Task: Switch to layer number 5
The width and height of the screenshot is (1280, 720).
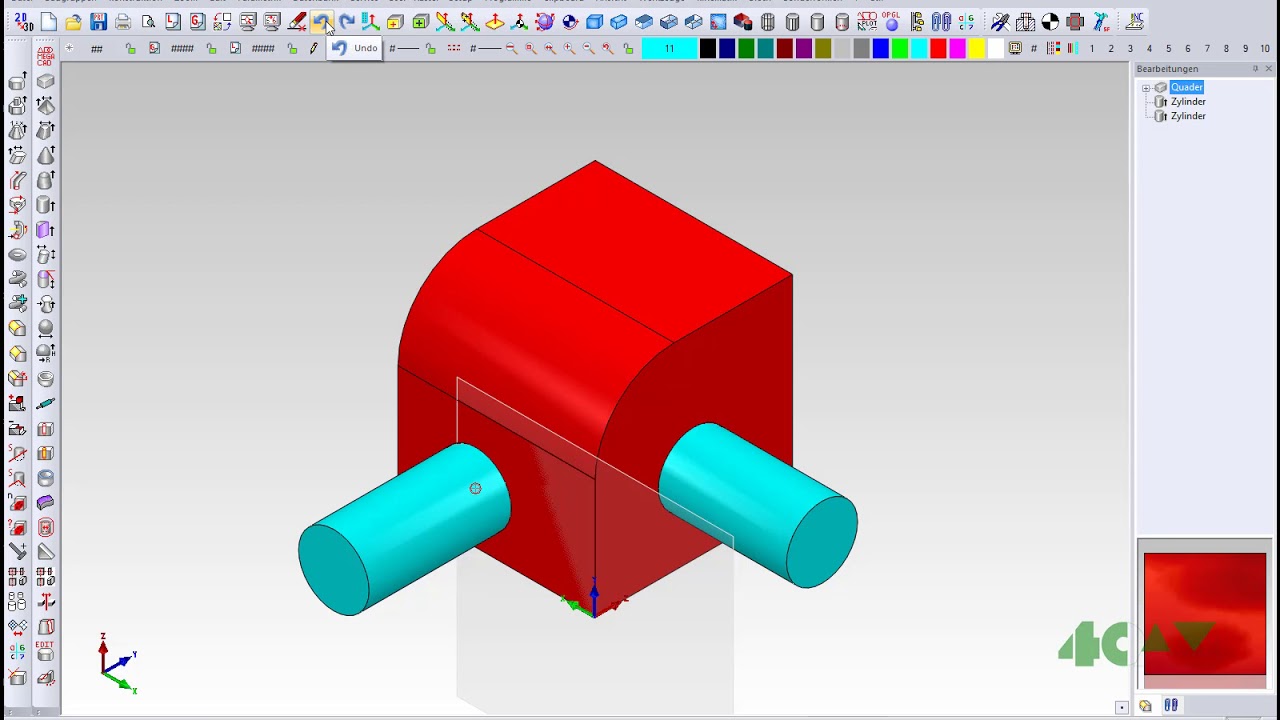Action: (1168, 48)
